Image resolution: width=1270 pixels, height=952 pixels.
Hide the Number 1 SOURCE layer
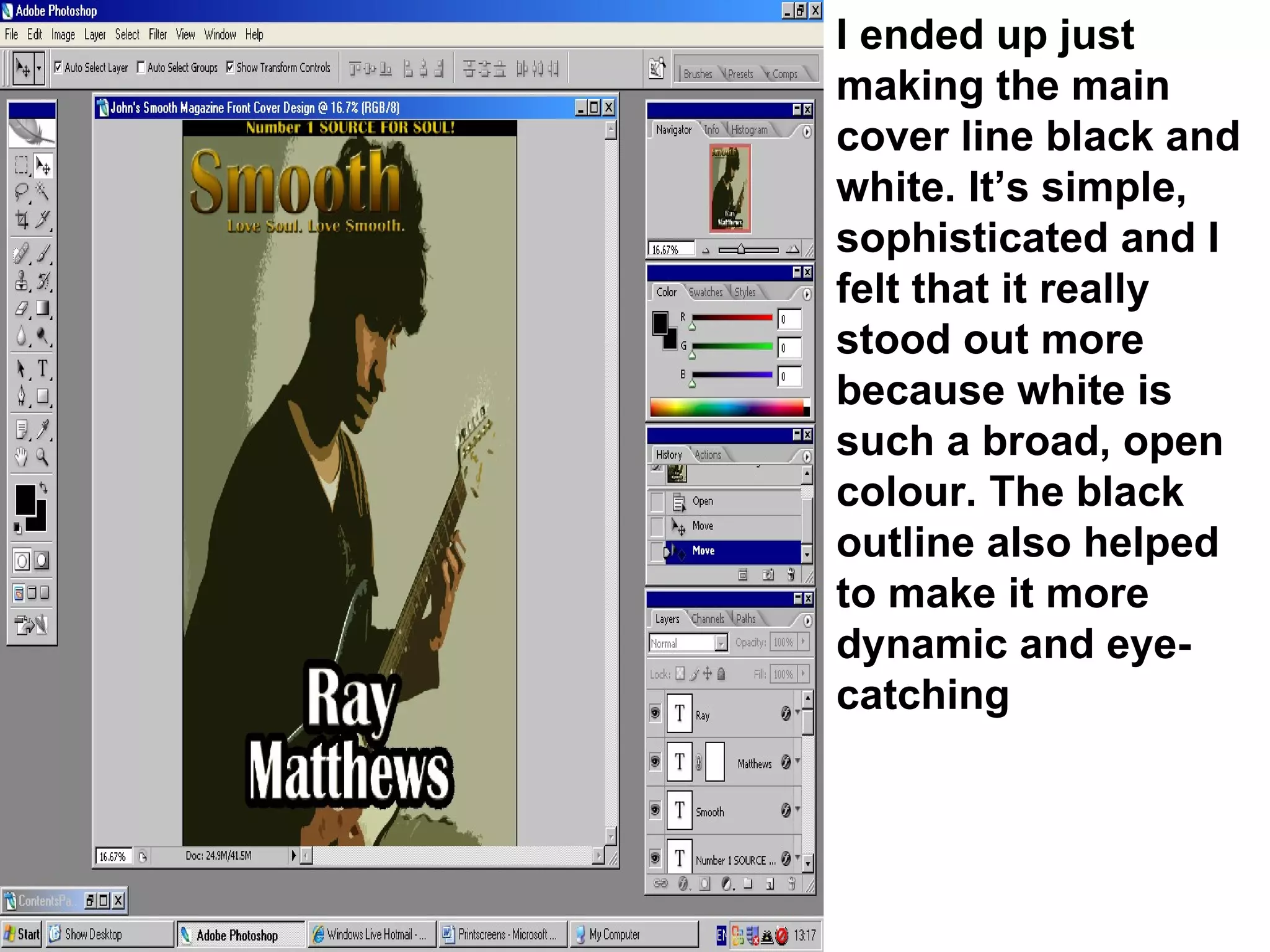click(x=655, y=858)
